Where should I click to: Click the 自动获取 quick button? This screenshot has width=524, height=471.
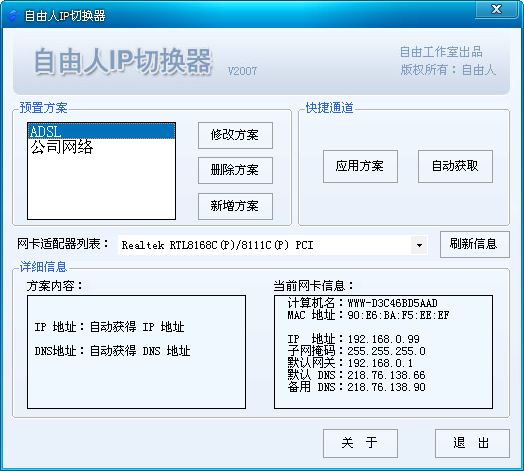pyautogui.click(x=455, y=166)
